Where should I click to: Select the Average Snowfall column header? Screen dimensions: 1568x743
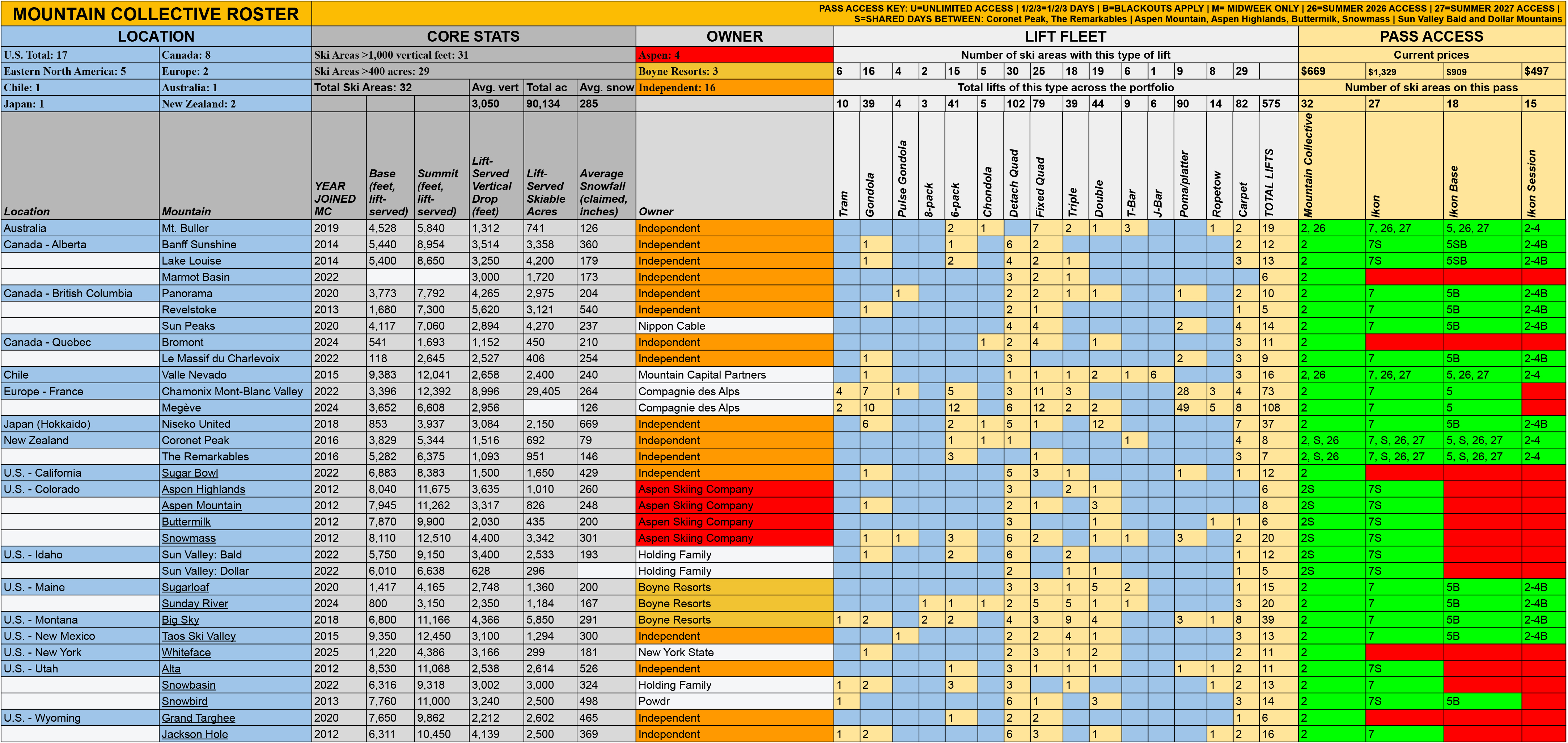tap(605, 193)
